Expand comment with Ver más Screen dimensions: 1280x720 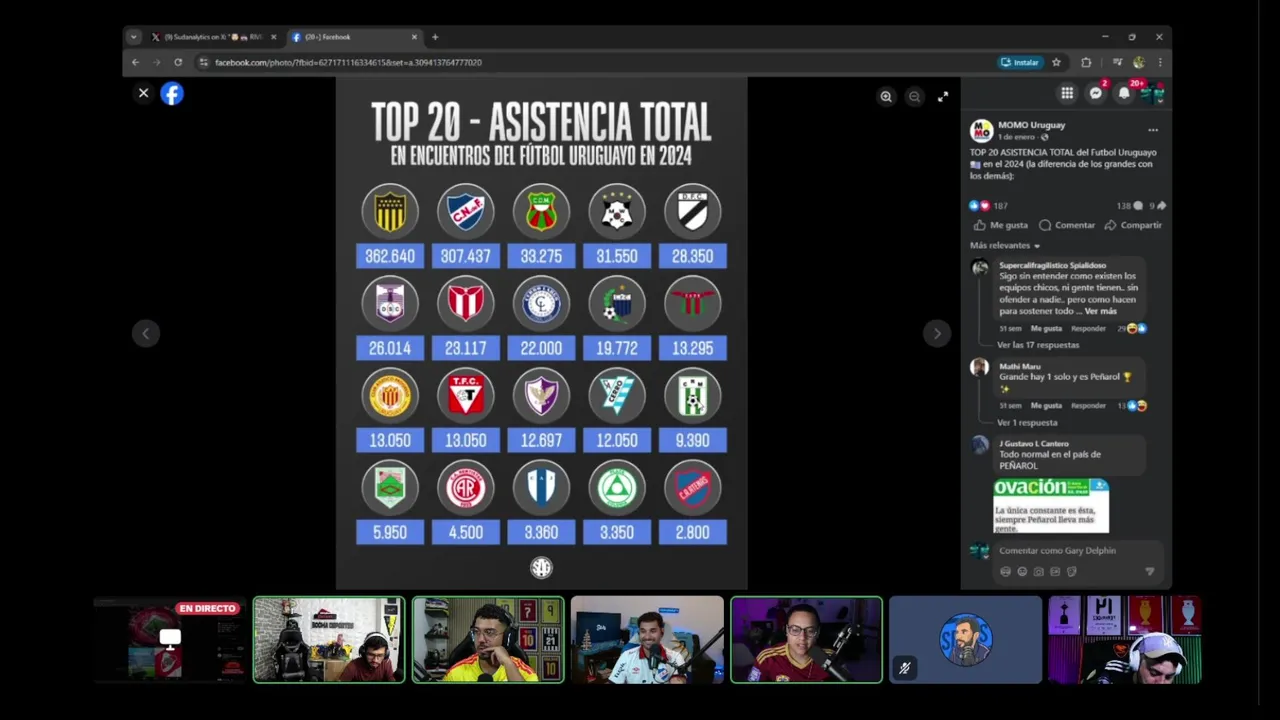click(x=1100, y=311)
